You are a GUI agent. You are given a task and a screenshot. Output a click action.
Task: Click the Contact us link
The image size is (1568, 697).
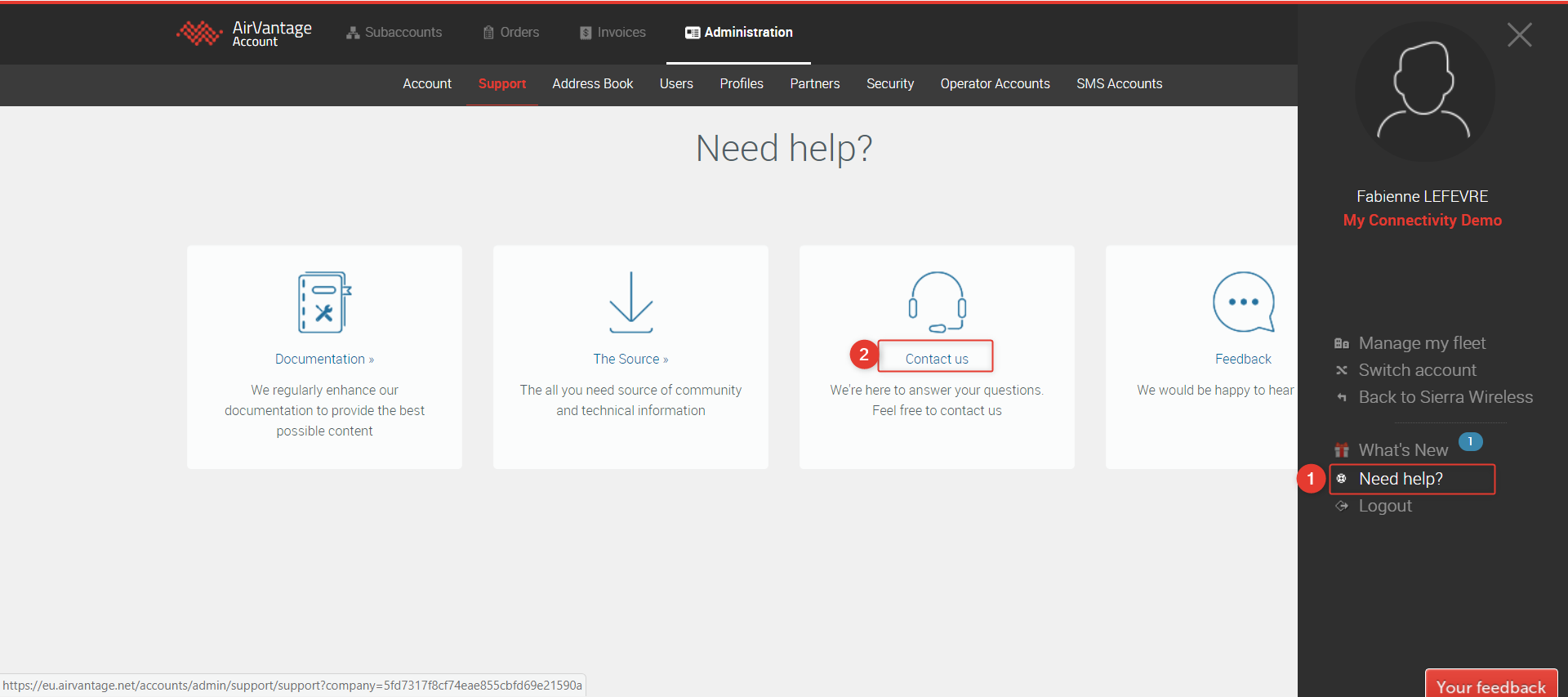click(936, 359)
